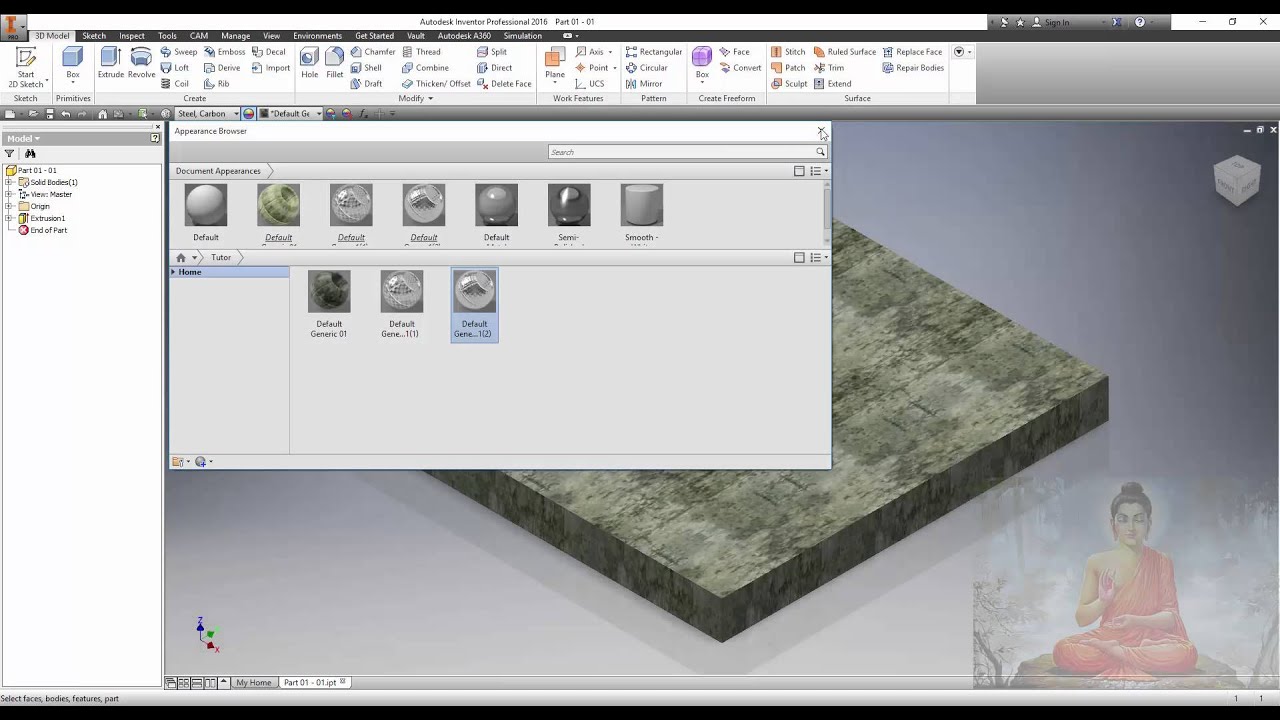1280x720 pixels.
Task: Open the Primitives Box dropdown
Action: coord(73,84)
